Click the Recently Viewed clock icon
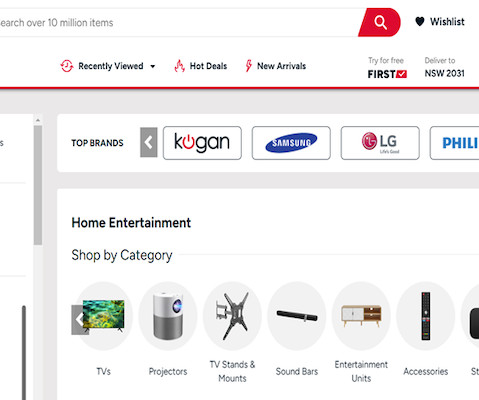The height and width of the screenshot is (400, 479). [x=67, y=66]
